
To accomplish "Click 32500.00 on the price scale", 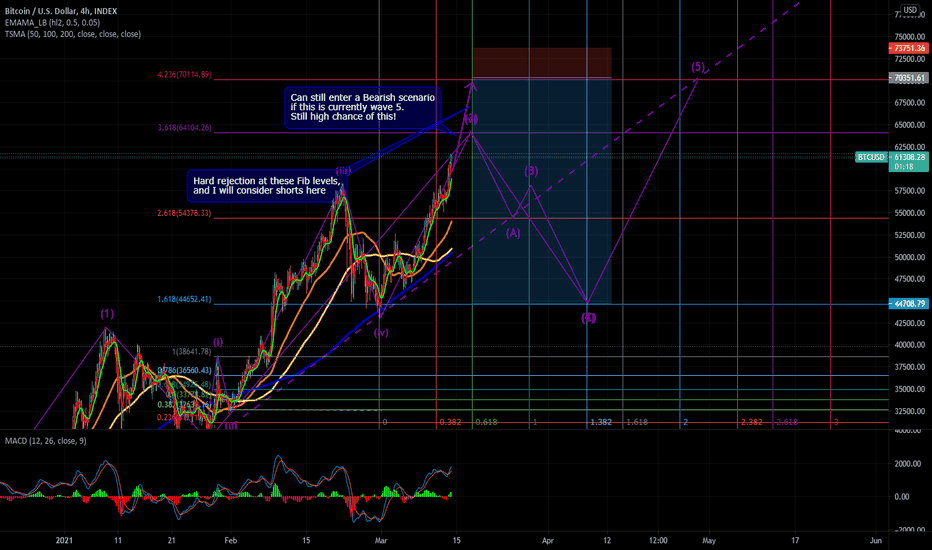I will pyautogui.click(x=909, y=411).
